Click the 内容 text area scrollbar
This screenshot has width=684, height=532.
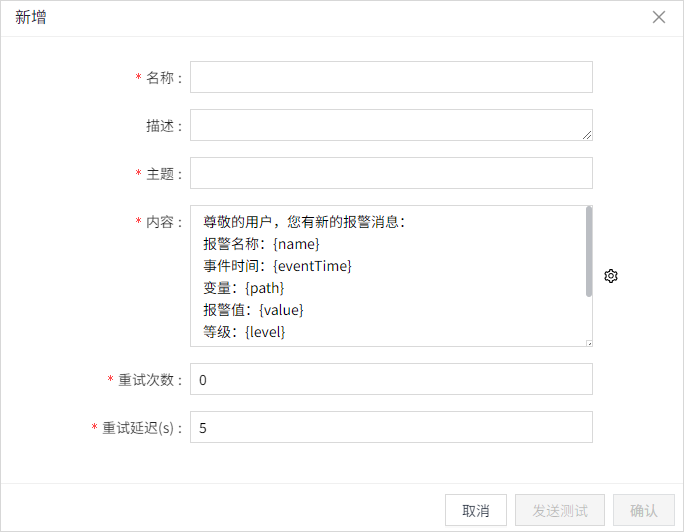pos(588,251)
